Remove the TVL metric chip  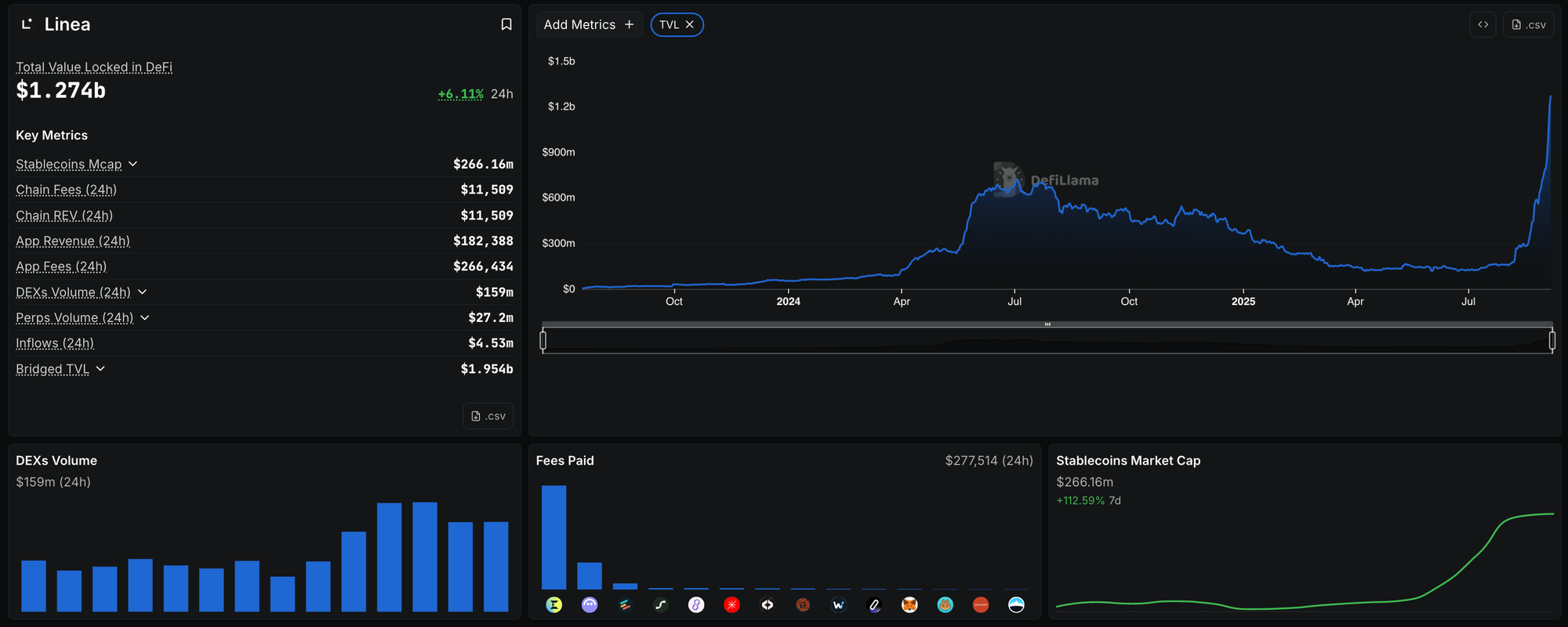pyautogui.click(x=690, y=24)
